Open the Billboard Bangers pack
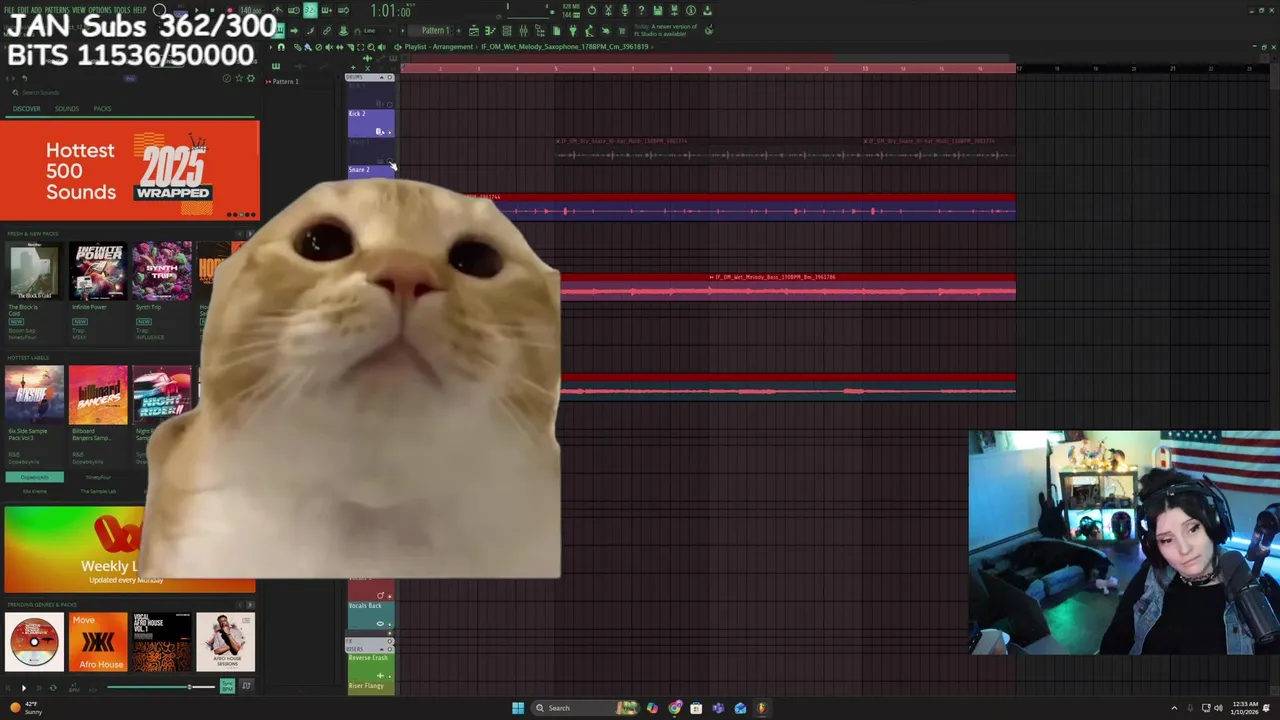Viewport: 1280px width, 720px height. coord(98,395)
